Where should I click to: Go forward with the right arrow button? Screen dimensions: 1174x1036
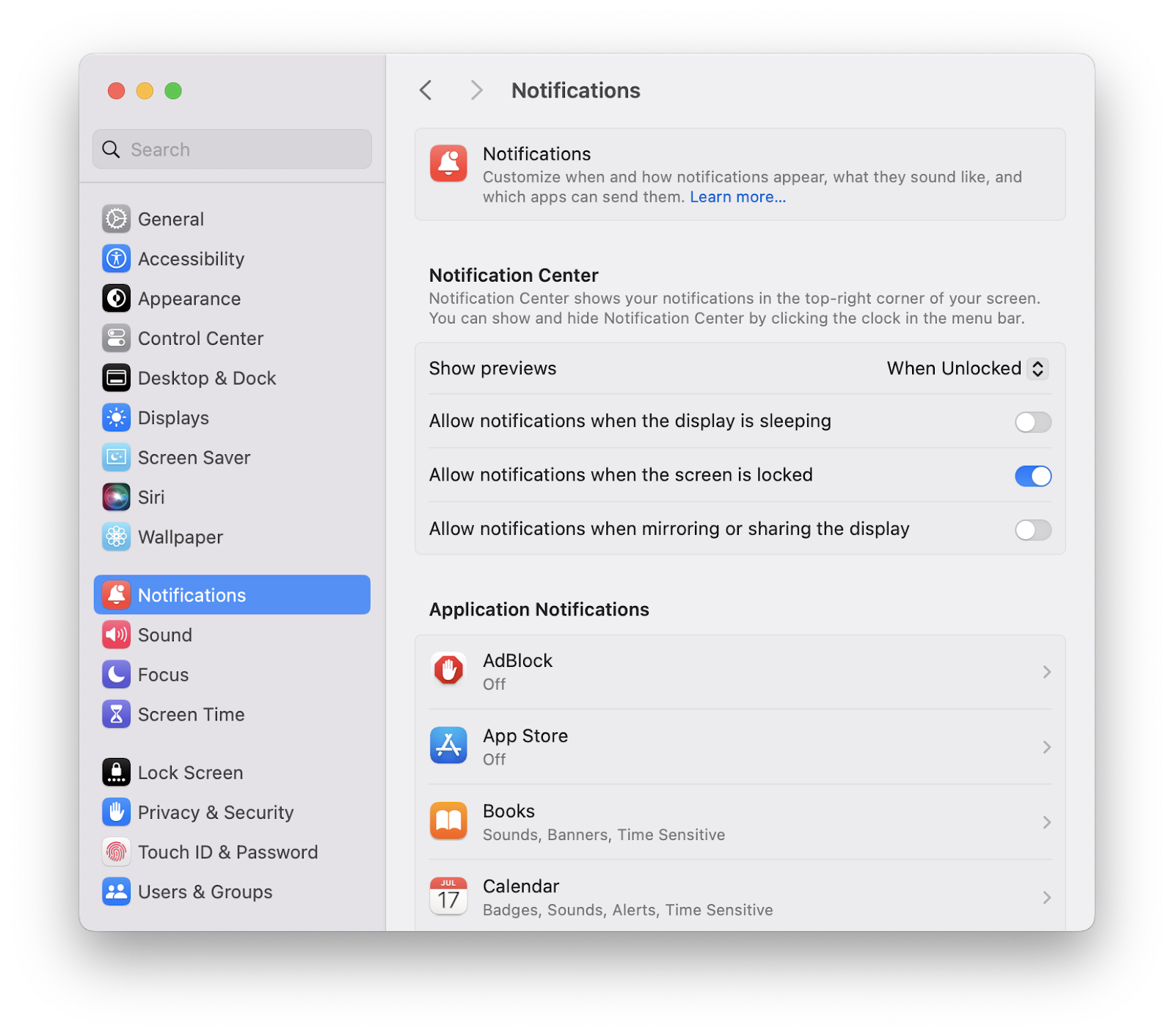point(476,90)
